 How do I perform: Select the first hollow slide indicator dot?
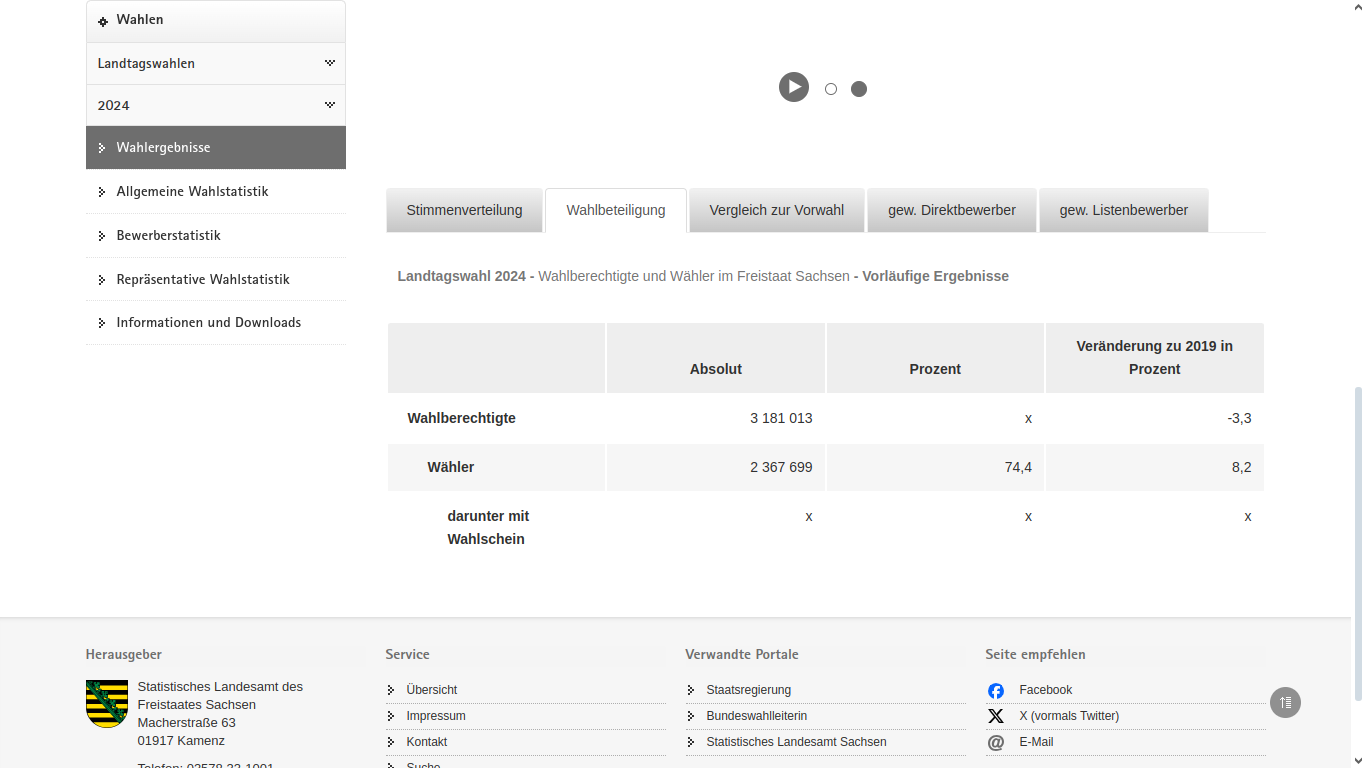(x=831, y=89)
